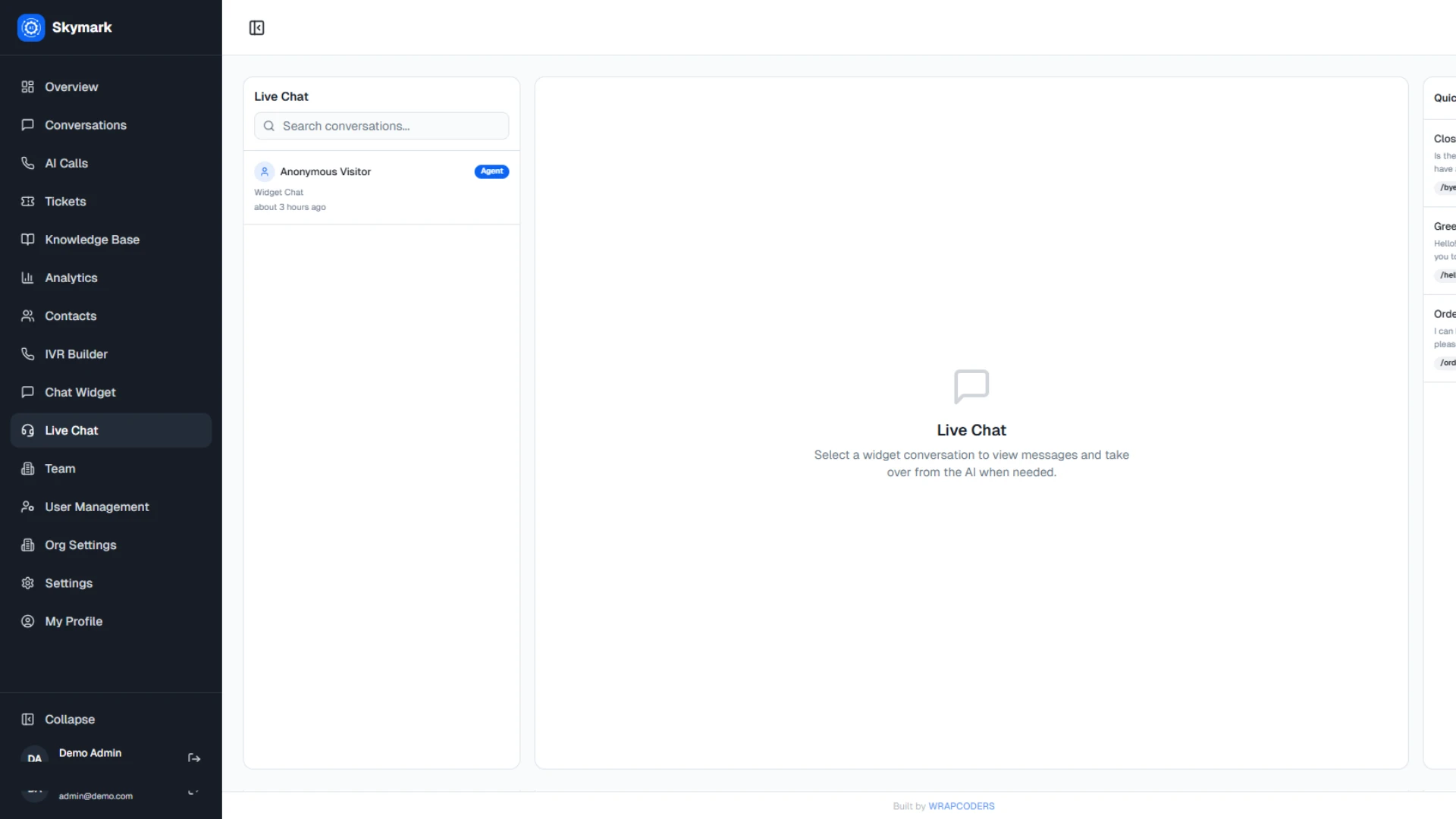Open the Overview menu item
Screen dimensions: 1456x819
[111, 87]
